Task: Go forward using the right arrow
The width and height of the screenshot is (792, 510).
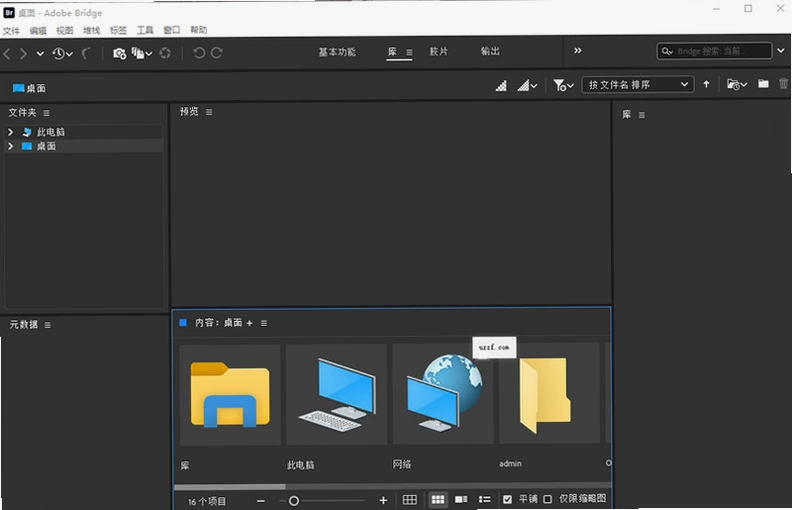Action: tap(23, 53)
